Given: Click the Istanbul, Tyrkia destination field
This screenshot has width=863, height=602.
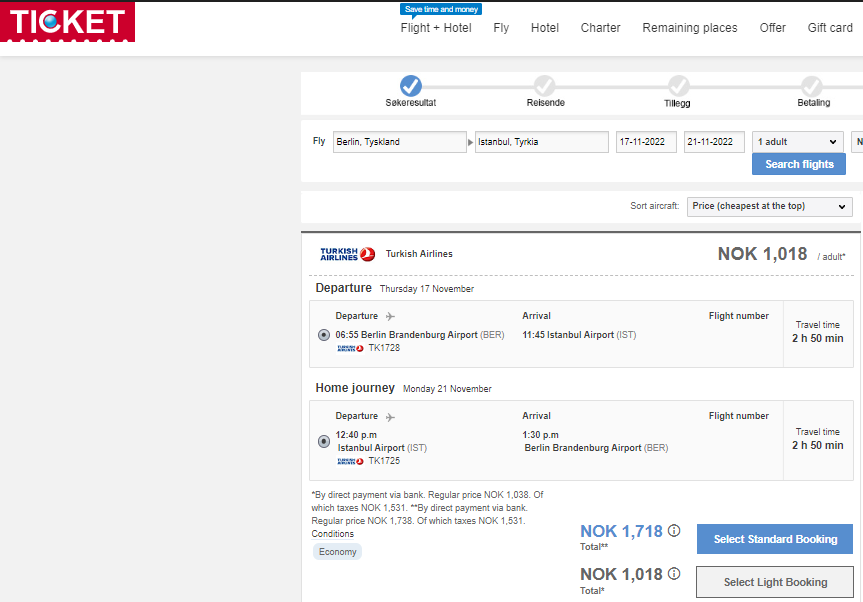Looking at the screenshot, I should (x=542, y=141).
